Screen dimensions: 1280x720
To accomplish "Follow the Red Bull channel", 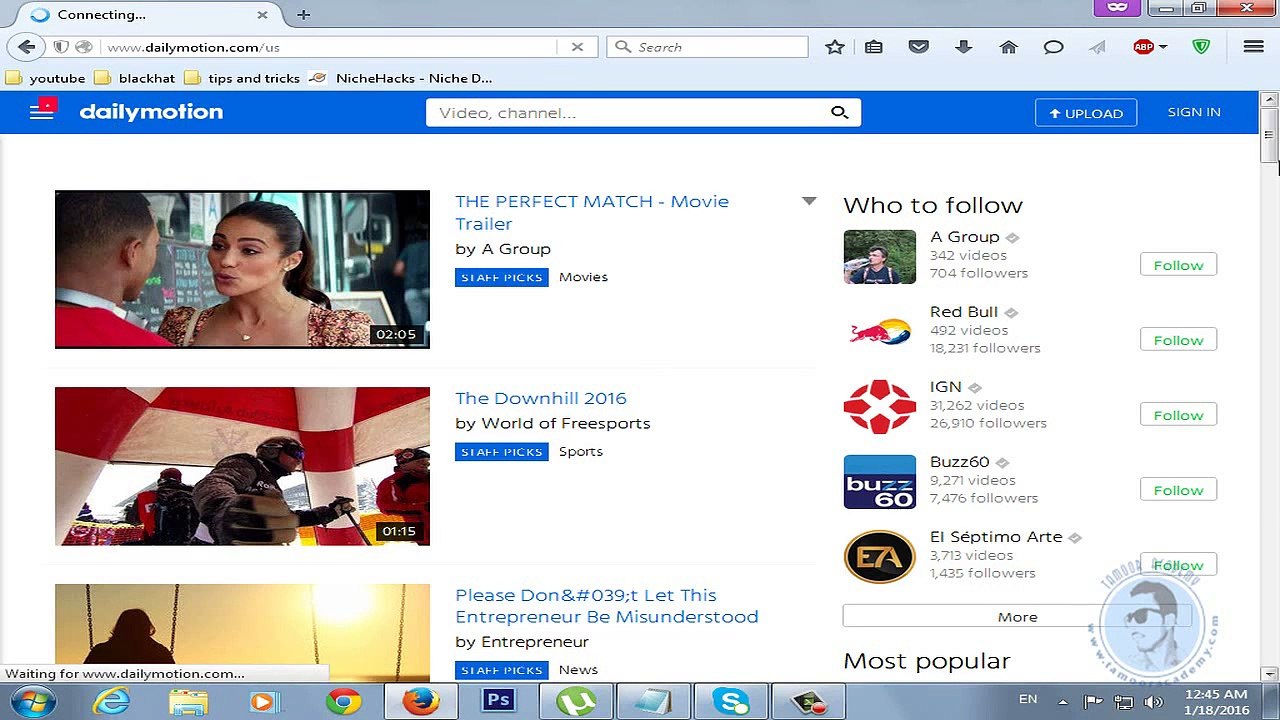I will tap(1178, 340).
